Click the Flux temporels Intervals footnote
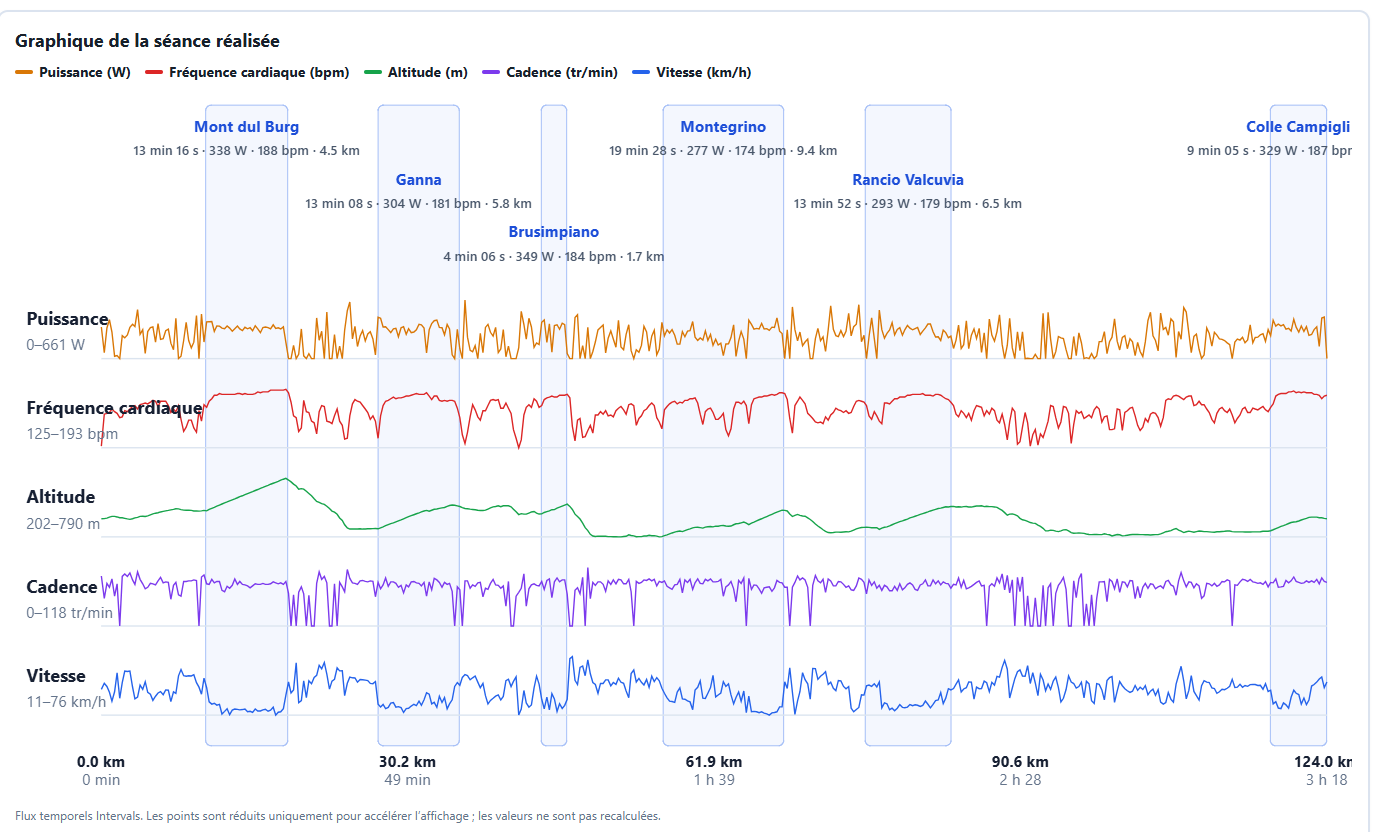The image size is (1374, 832). click(x=338, y=816)
